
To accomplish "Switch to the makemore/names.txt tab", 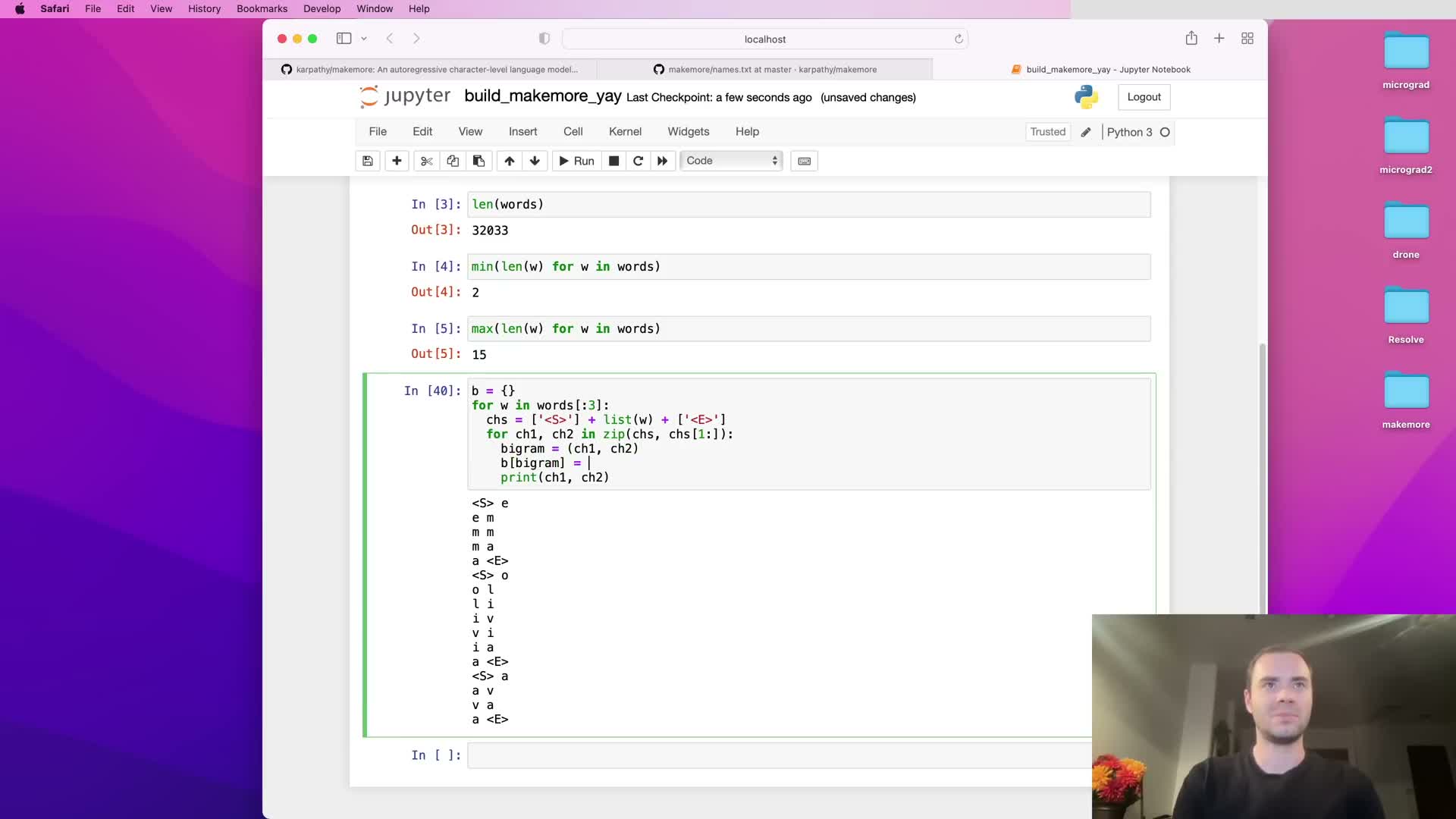I will tap(764, 70).
